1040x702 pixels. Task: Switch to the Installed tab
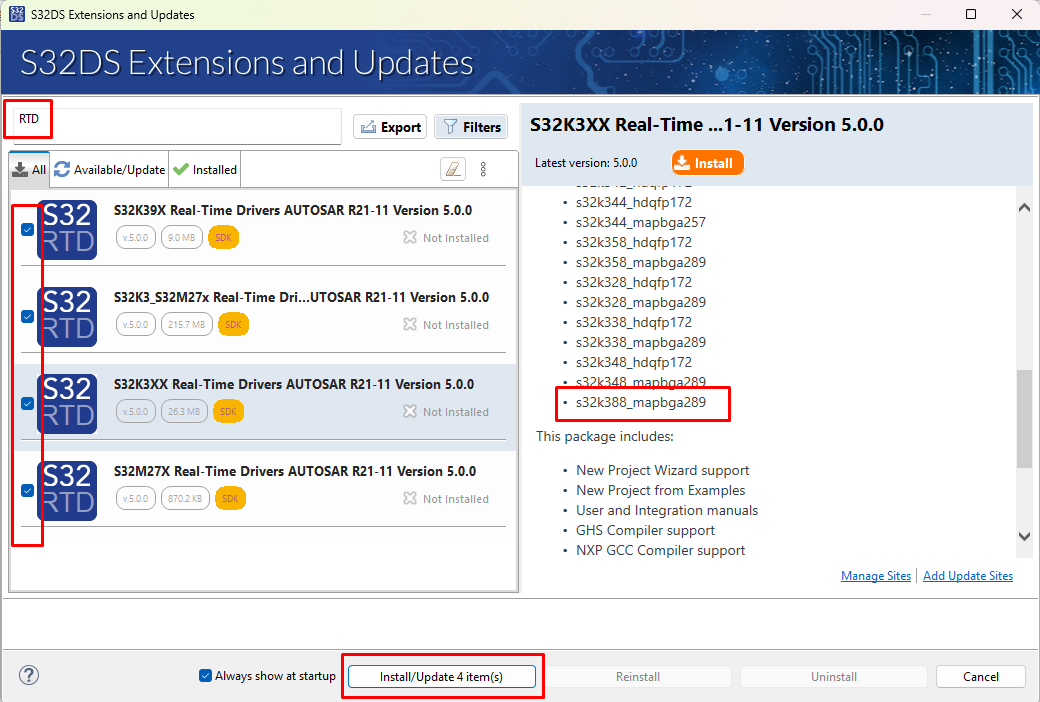(205, 170)
